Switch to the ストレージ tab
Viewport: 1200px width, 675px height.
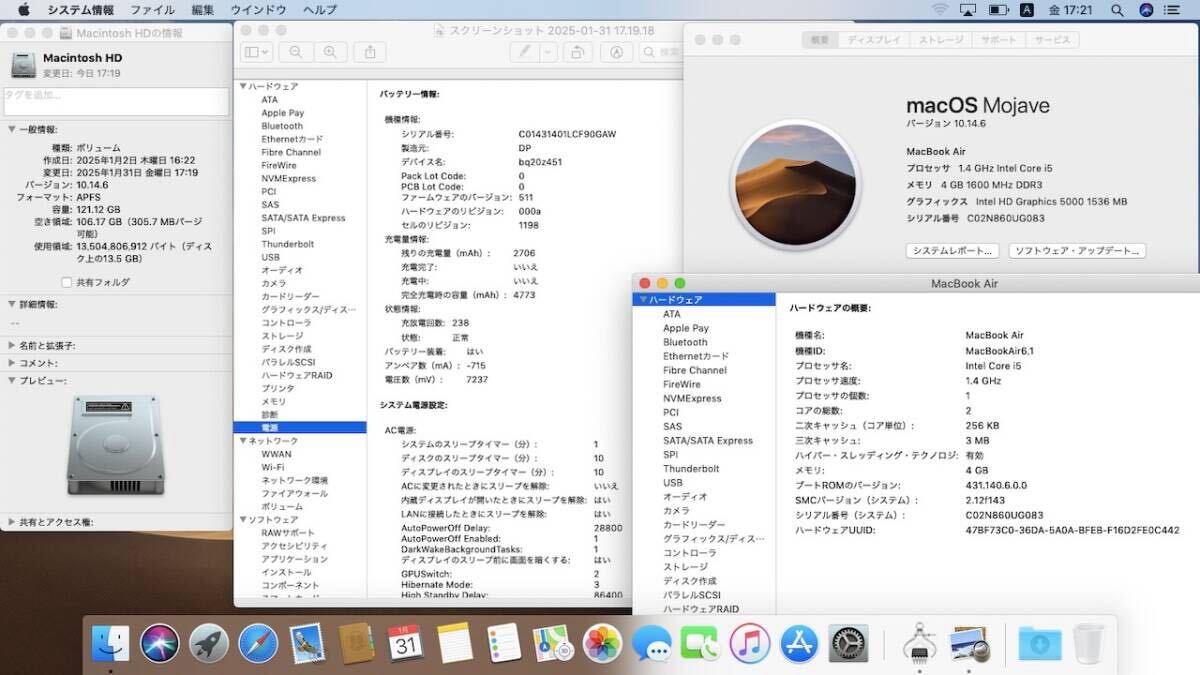tap(941, 40)
